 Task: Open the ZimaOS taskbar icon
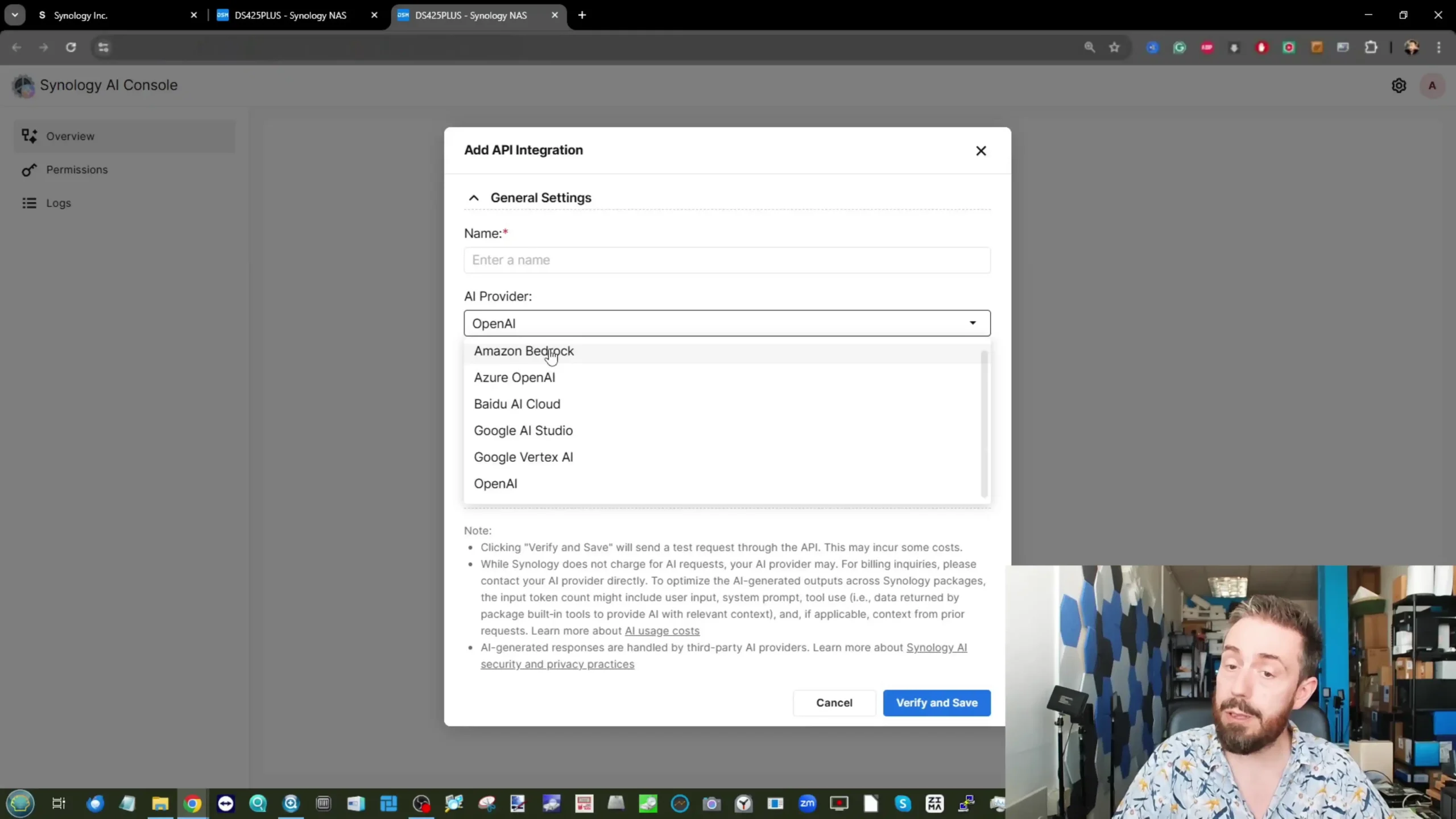934,803
